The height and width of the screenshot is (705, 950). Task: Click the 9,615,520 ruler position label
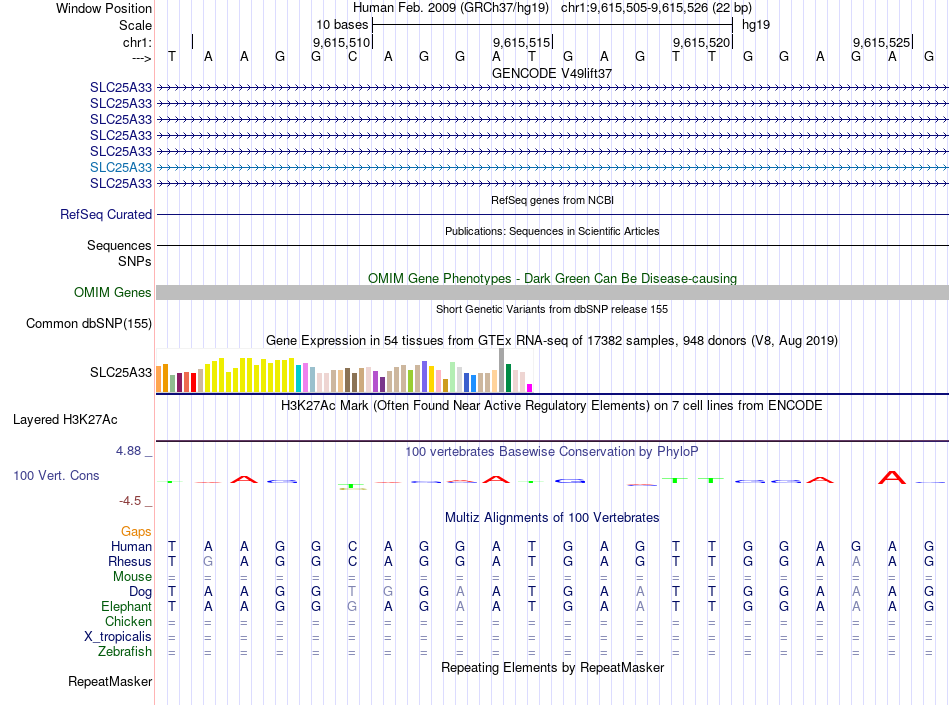(701, 42)
